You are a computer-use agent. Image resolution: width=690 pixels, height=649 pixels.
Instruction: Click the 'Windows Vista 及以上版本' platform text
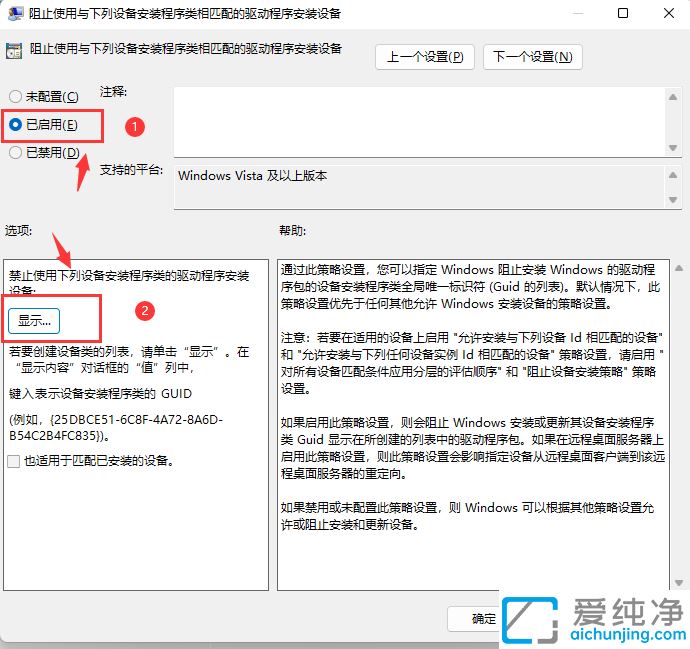(252, 176)
